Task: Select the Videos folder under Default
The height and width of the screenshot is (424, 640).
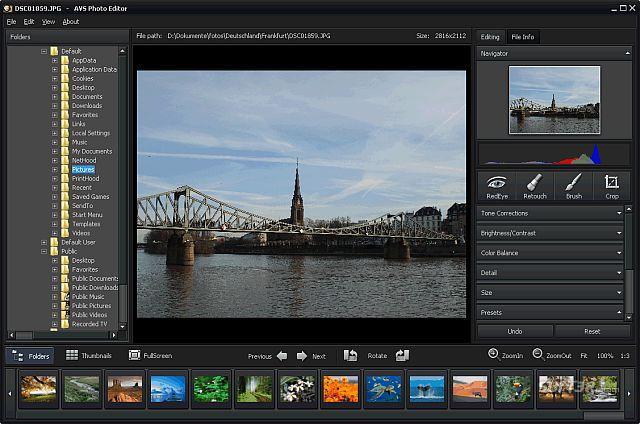Action: pyautogui.click(x=81, y=233)
